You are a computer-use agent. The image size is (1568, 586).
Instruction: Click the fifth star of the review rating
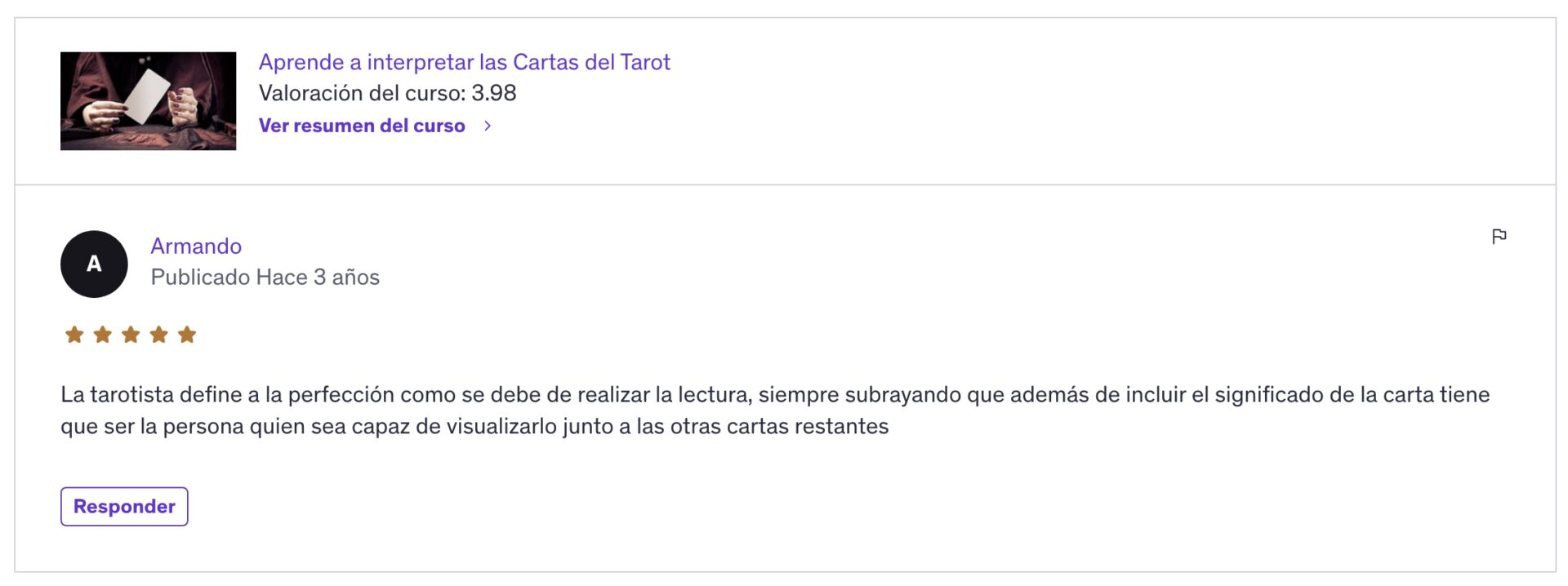pyautogui.click(x=187, y=335)
